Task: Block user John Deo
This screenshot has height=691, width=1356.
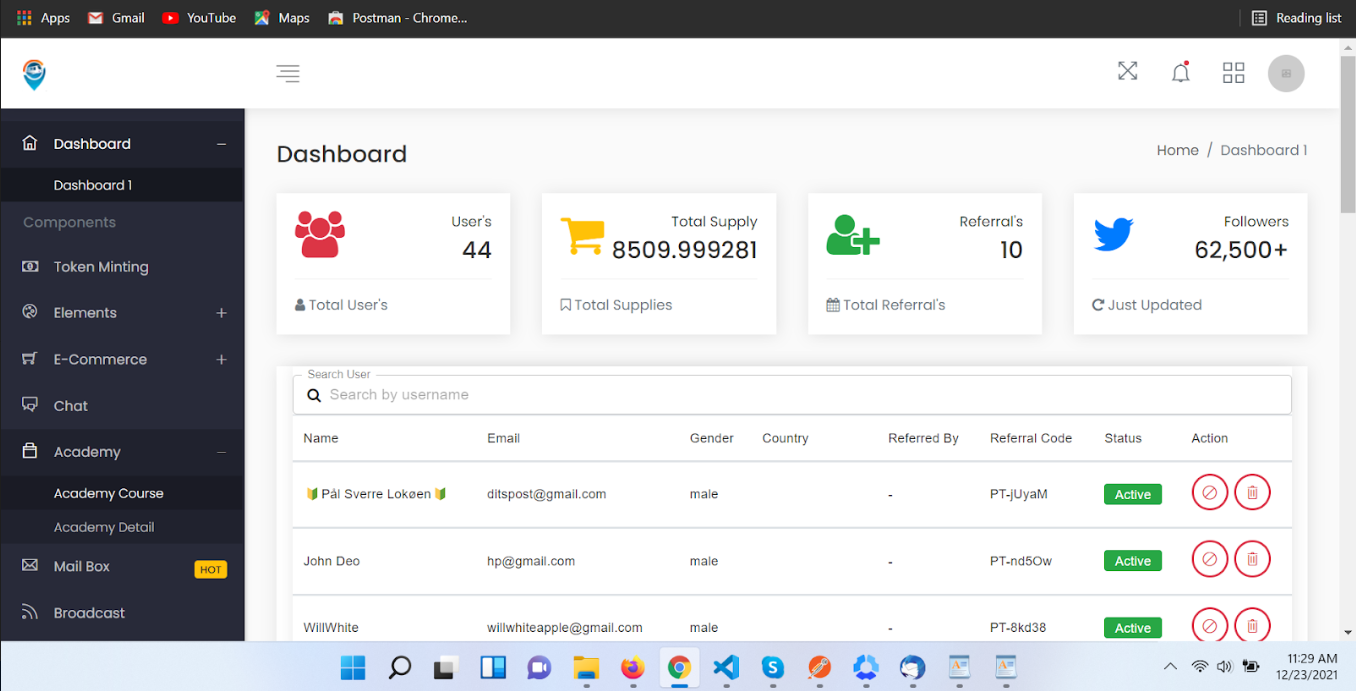Action: (1210, 559)
